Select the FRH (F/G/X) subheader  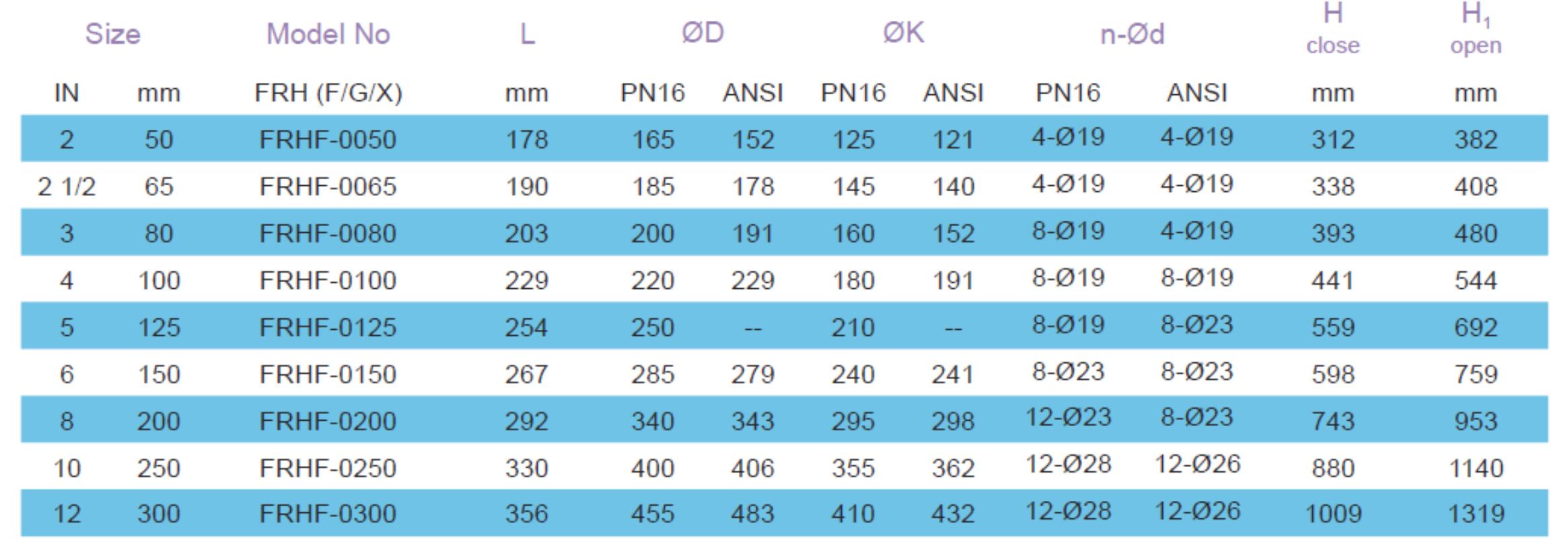click(x=328, y=92)
